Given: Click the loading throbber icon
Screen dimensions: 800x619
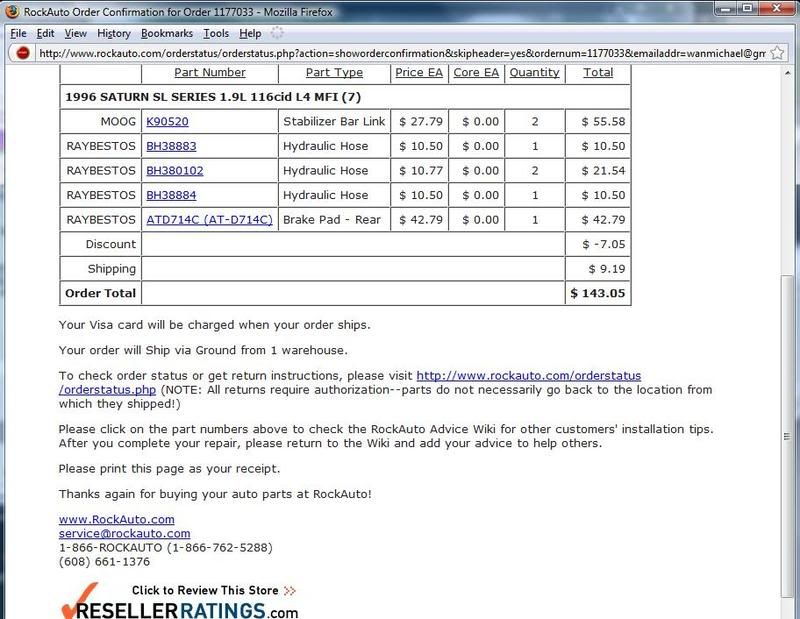Looking at the screenshot, I should pos(277,33).
